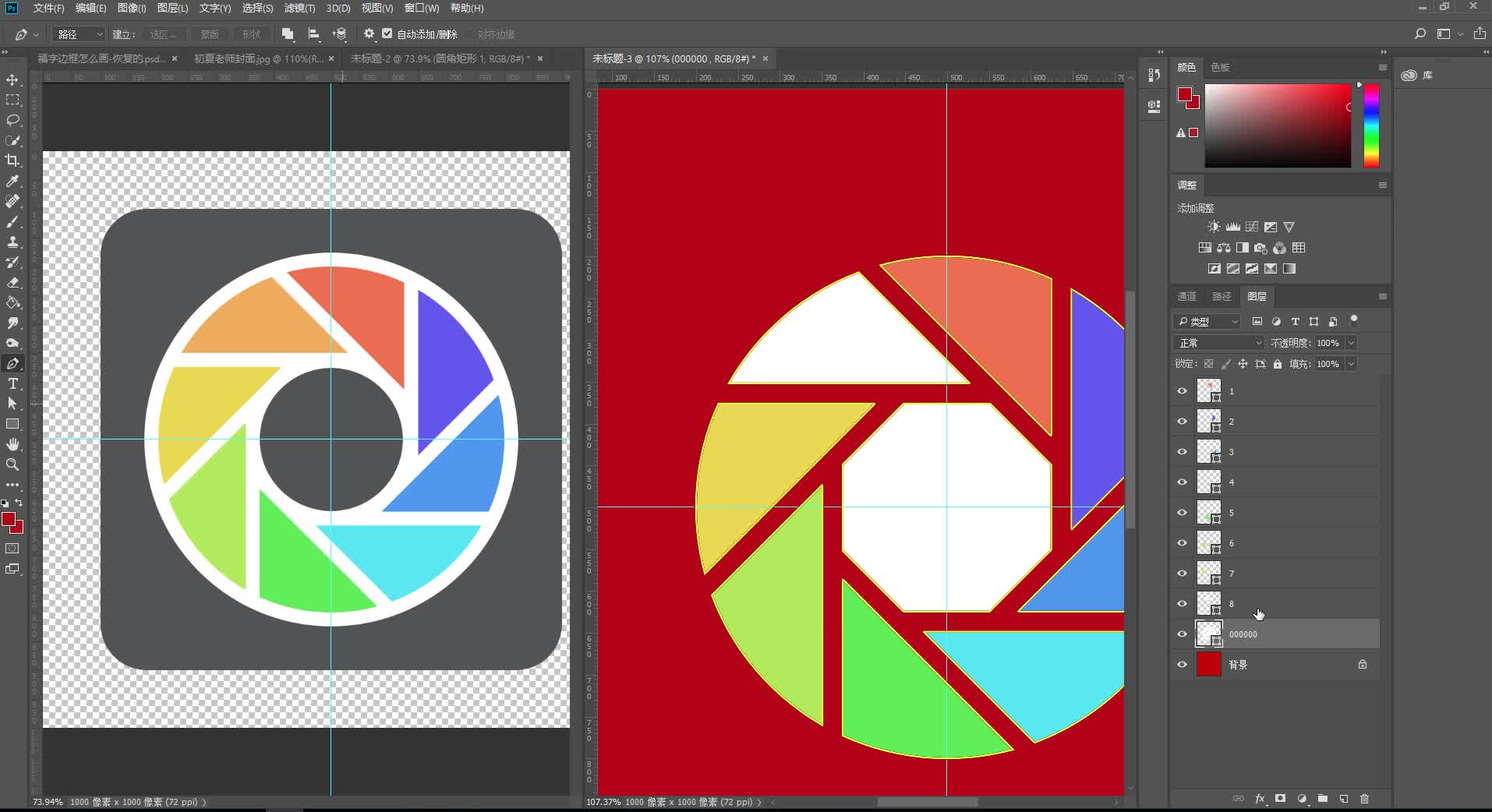Open the pen tool preset picker arrow
This screenshot has height=812, width=1492.
coord(36,35)
